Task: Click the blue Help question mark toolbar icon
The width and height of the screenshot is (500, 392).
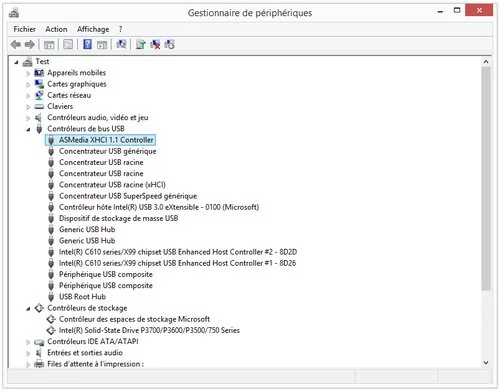Action: [87, 44]
